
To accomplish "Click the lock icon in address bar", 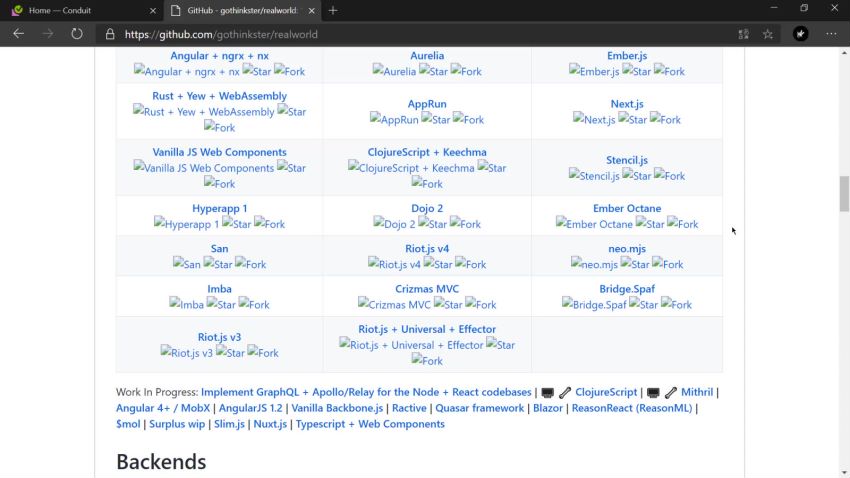I will [x=110, y=34].
